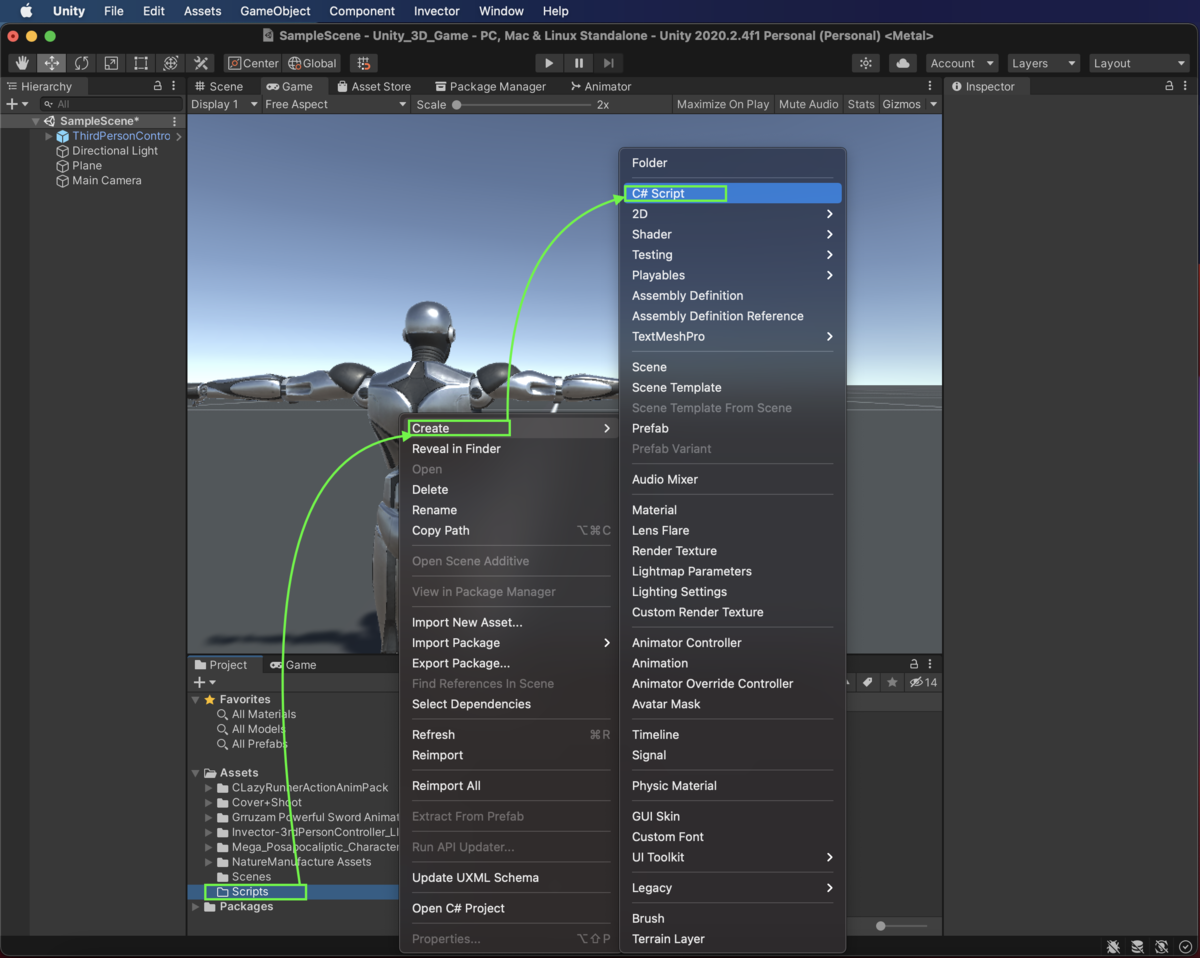Open the Display 1 dropdown
1200x958 pixels.
point(224,104)
